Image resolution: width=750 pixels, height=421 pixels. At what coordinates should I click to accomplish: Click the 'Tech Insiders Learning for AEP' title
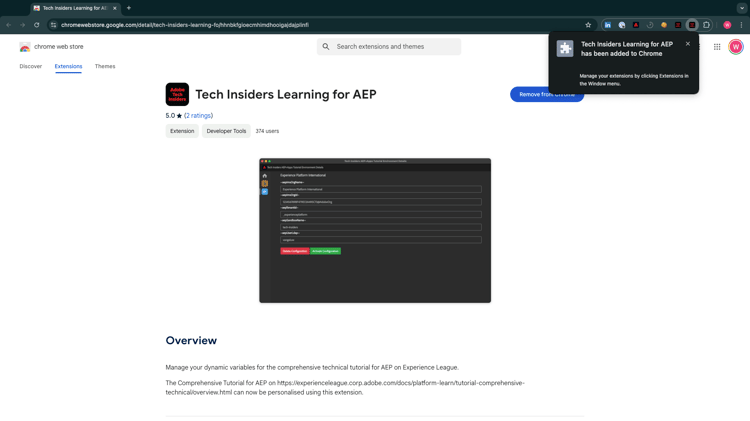click(286, 94)
